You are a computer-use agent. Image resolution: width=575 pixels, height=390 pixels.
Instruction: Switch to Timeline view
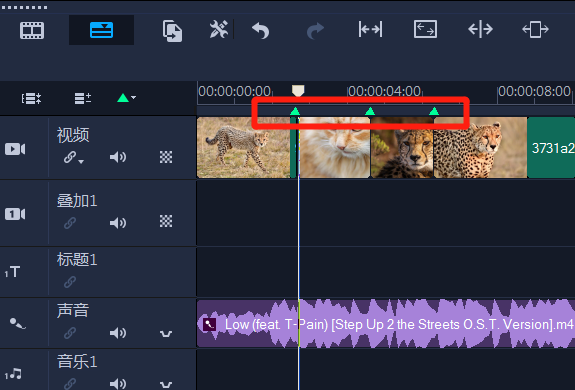101,30
